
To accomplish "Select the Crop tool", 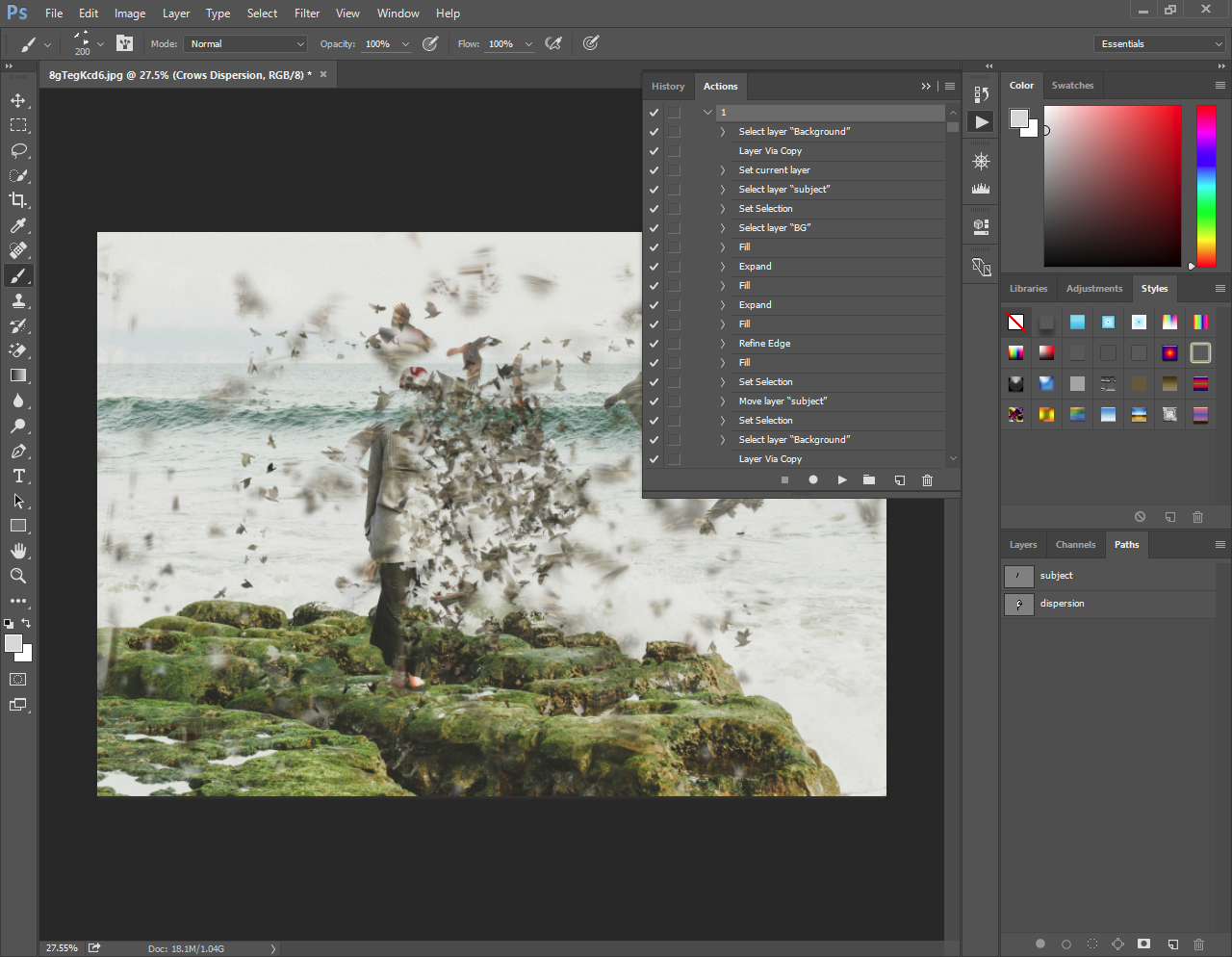I will (18, 200).
